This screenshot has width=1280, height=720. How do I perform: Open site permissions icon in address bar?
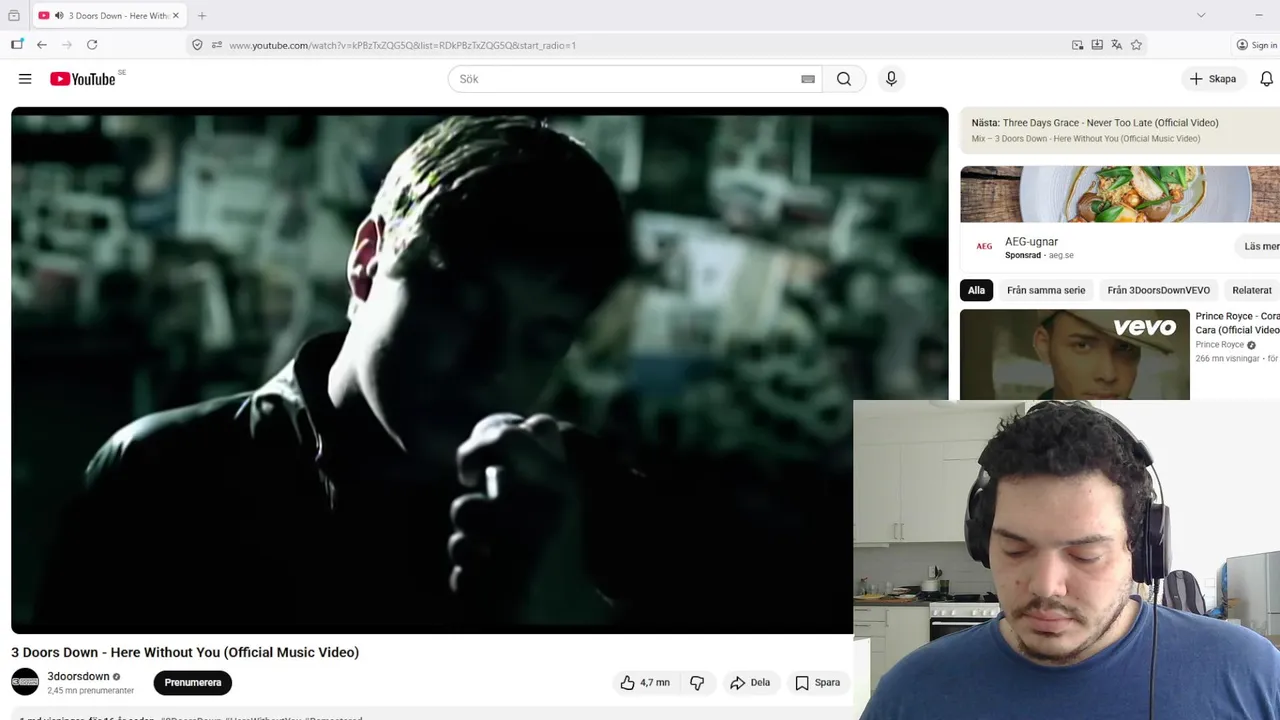216,45
